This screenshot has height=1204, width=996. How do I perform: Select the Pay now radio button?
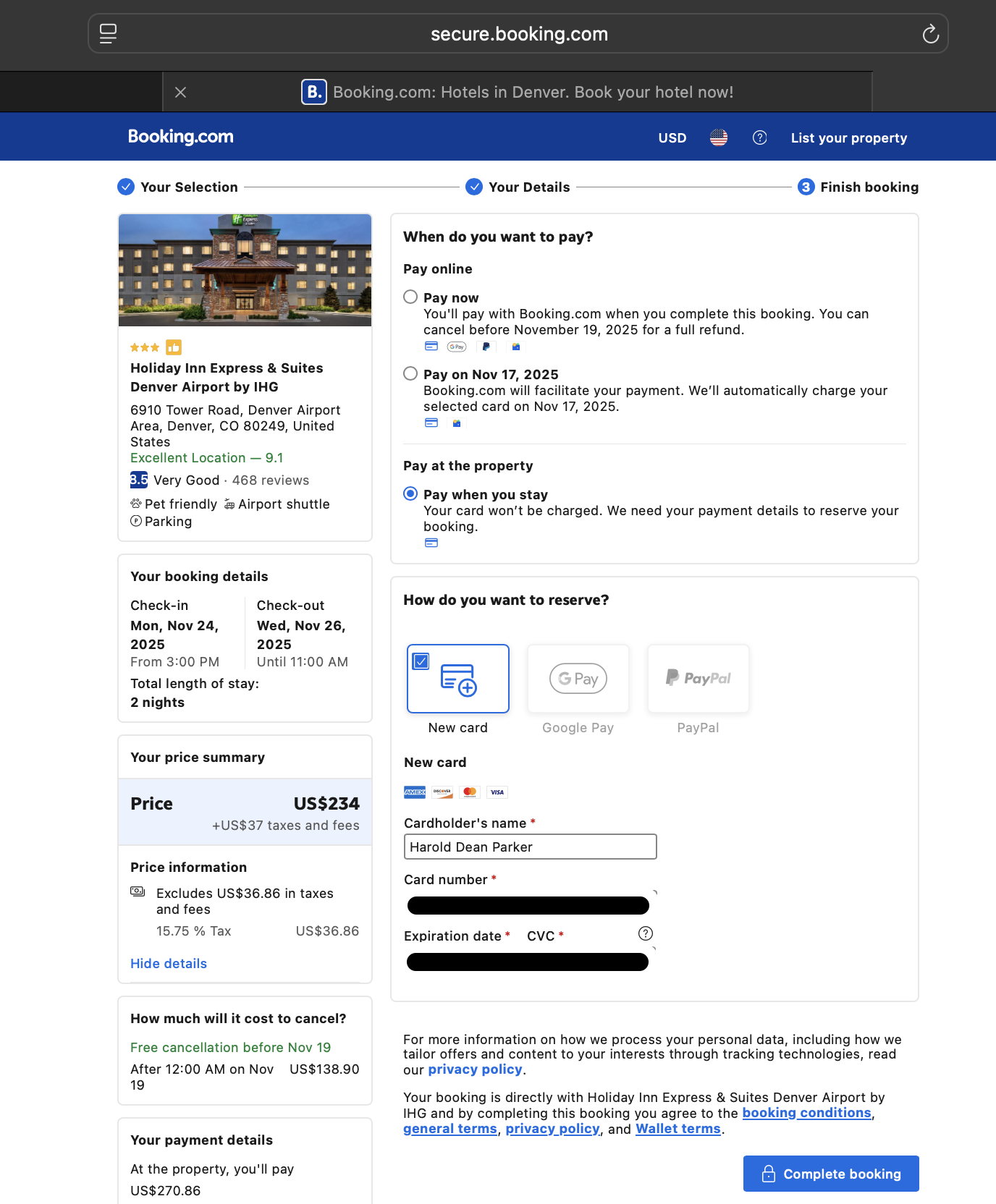click(x=410, y=297)
